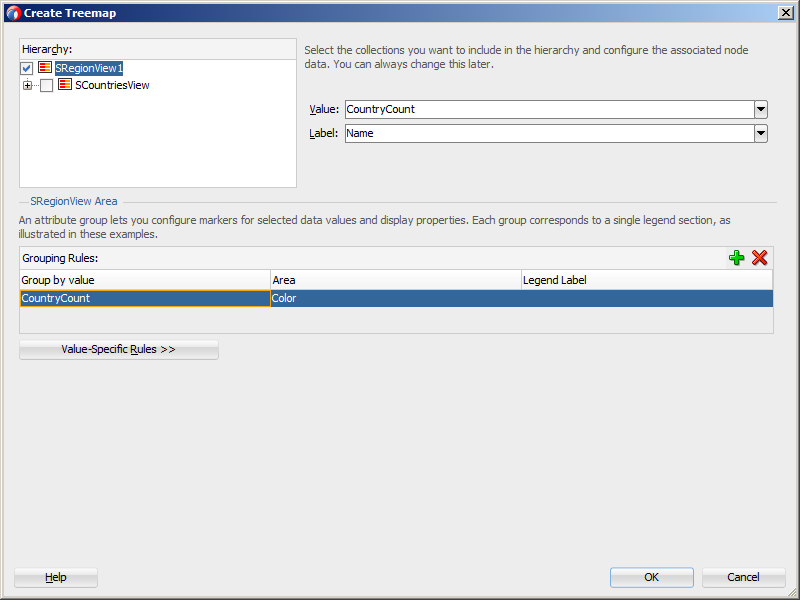The width and height of the screenshot is (800, 600).
Task: Open the Value dropdown arrow
Action: coord(761,109)
